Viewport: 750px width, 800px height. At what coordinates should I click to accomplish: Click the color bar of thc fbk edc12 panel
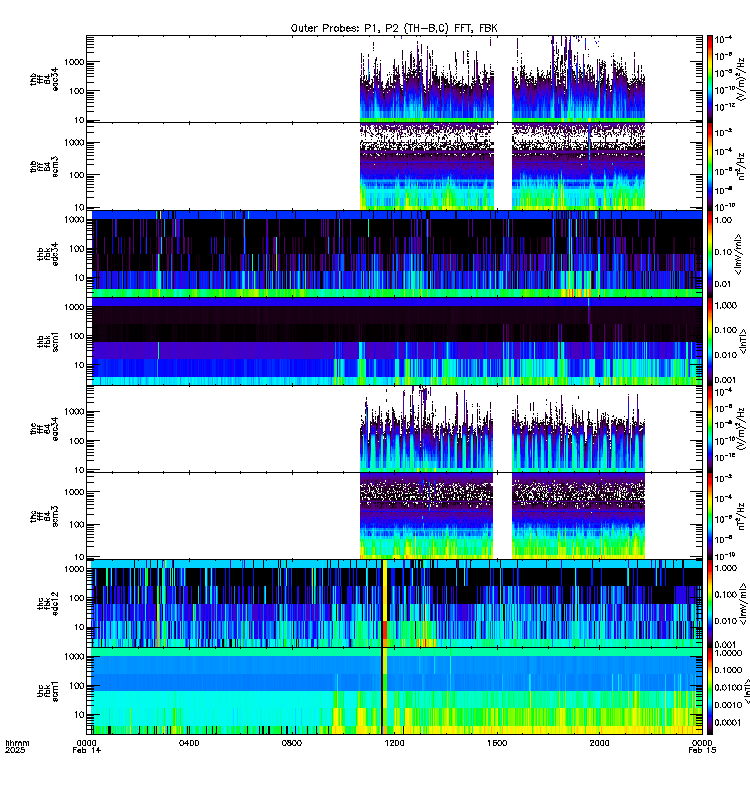[x=710, y=603]
